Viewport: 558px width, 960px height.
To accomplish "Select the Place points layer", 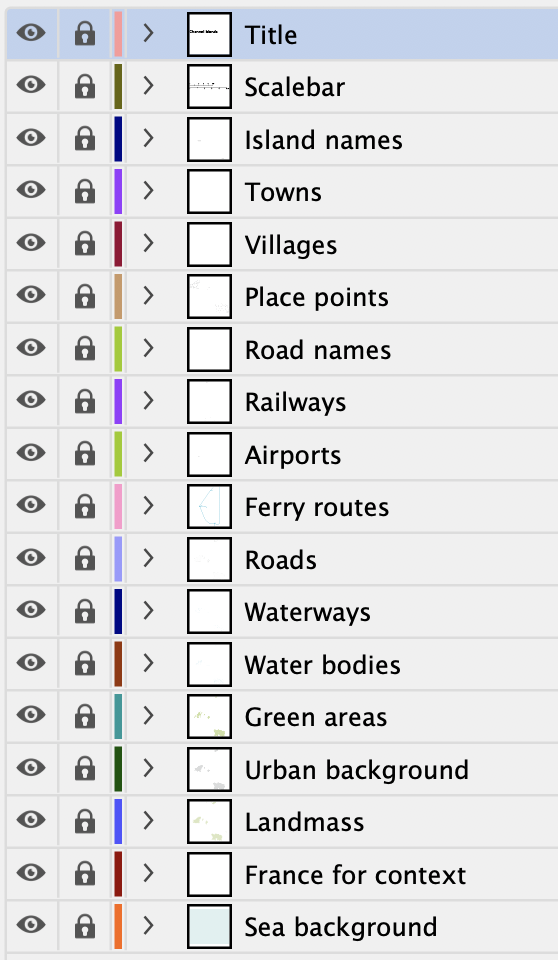I will pos(282,297).
